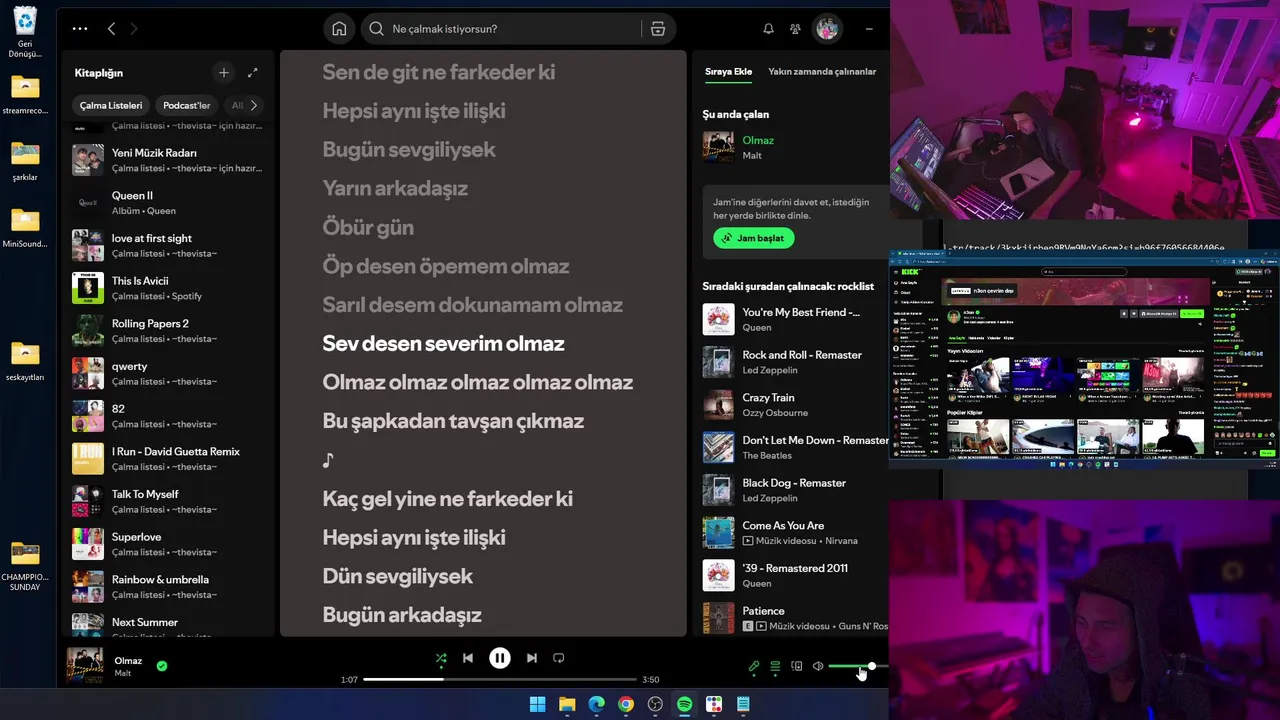Toggle repeat mode

(559, 658)
